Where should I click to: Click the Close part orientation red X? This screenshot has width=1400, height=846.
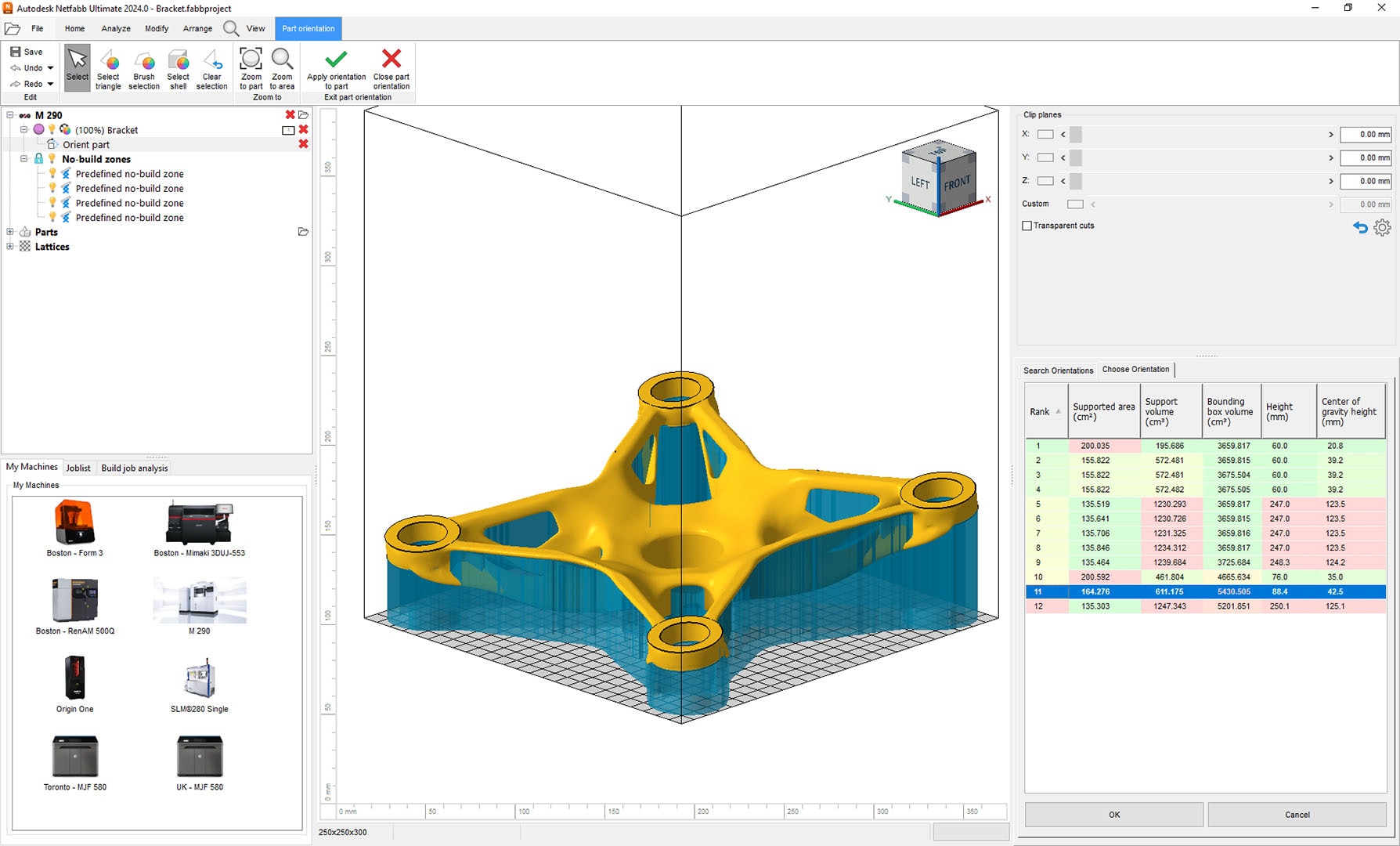[391, 60]
